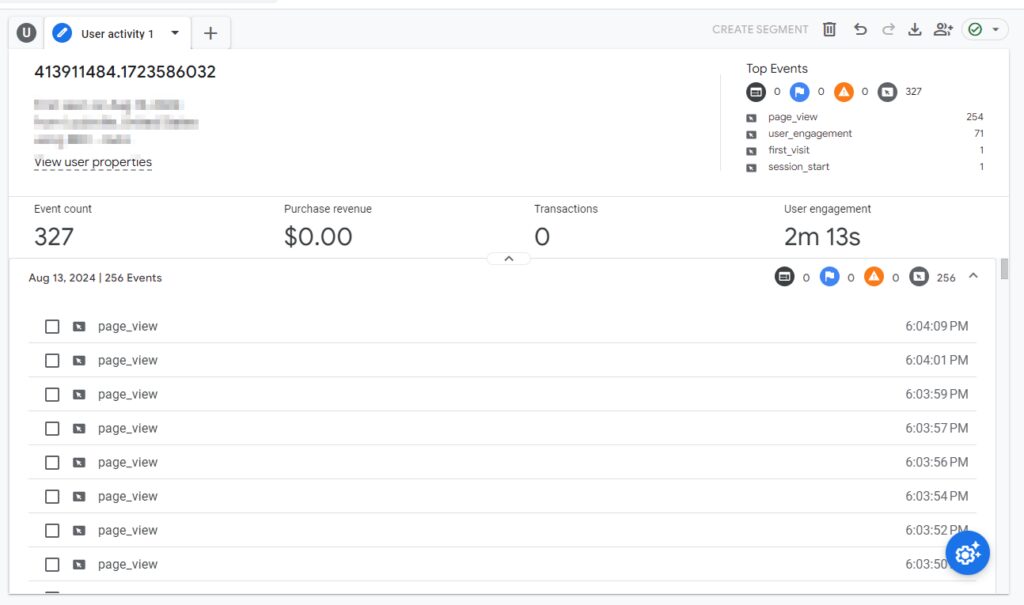Collapse the Aug 13, 2024 events group

tap(973, 276)
